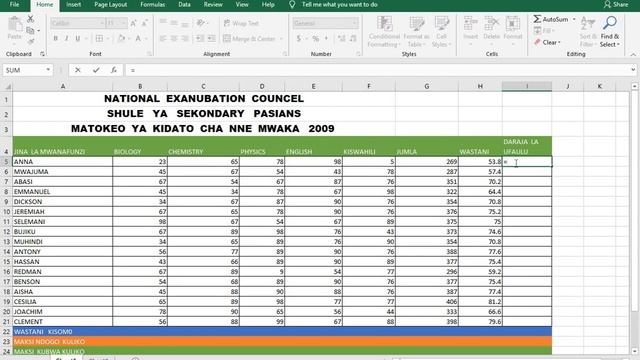This screenshot has height=360, width=640.
Task: Toggle Merge & Center
Action: point(249,39)
